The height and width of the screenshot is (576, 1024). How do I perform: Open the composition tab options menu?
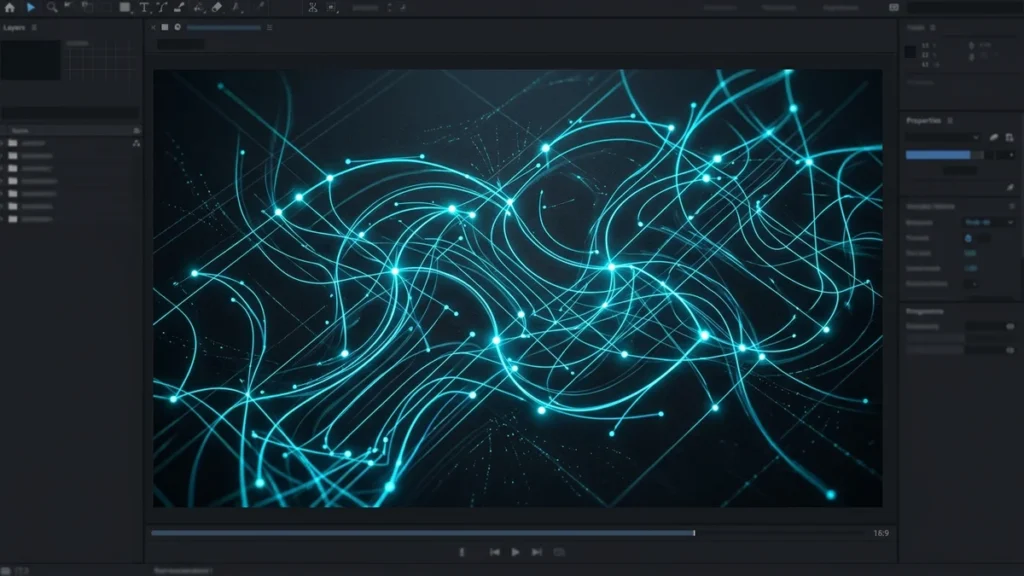(x=269, y=27)
